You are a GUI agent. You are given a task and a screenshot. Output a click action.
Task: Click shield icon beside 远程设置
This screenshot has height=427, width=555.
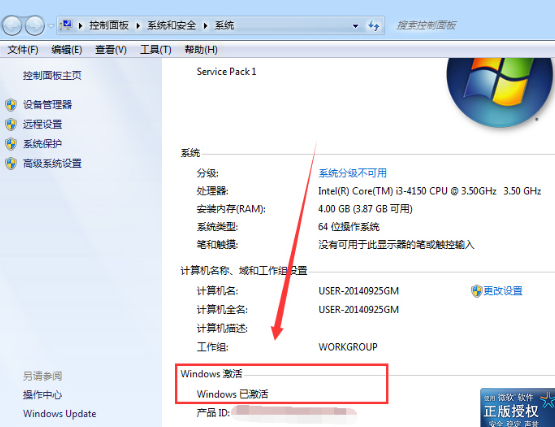tap(11, 124)
